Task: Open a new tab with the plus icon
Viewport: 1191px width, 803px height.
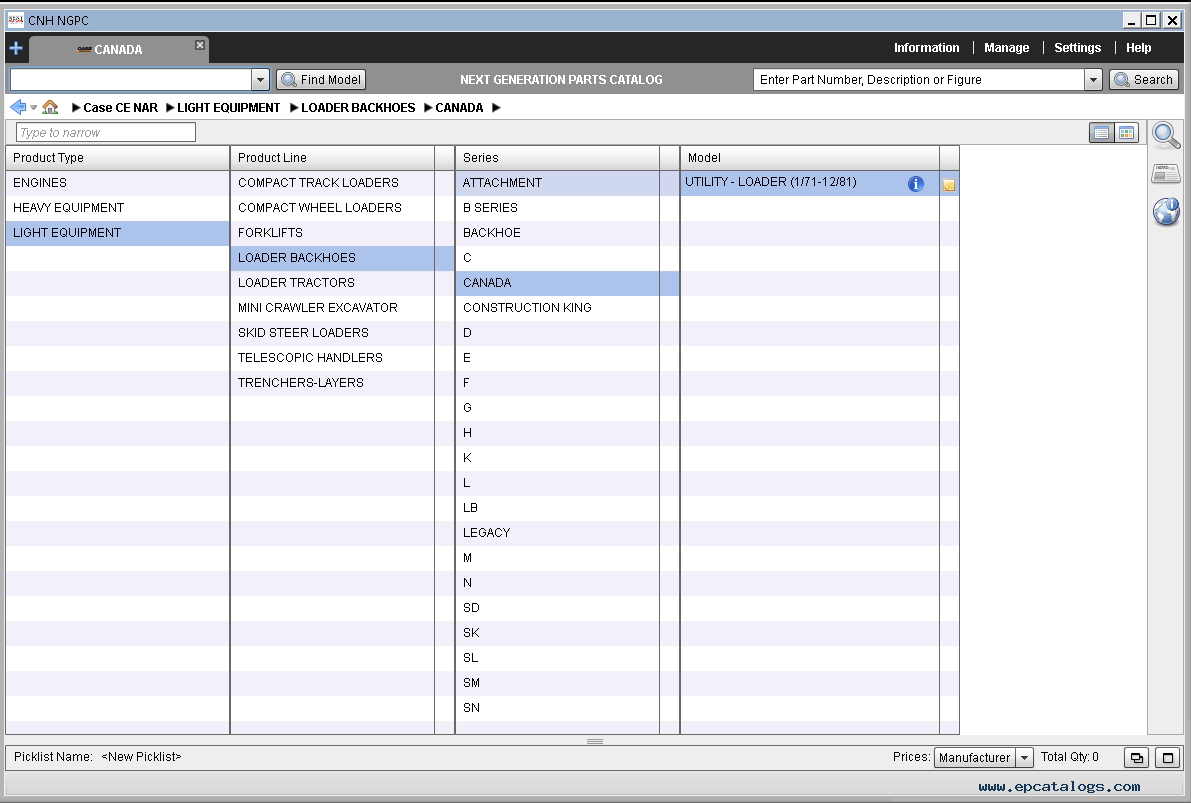Action: tap(16, 49)
